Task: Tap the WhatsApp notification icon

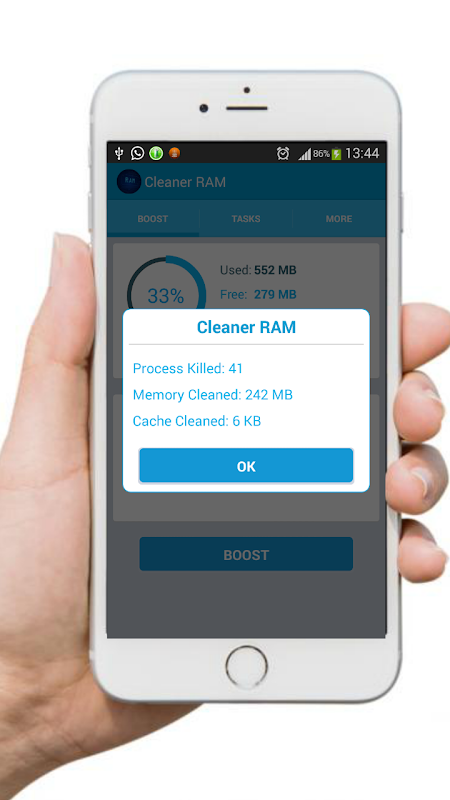Action: pyautogui.click(x=137, y=153)
